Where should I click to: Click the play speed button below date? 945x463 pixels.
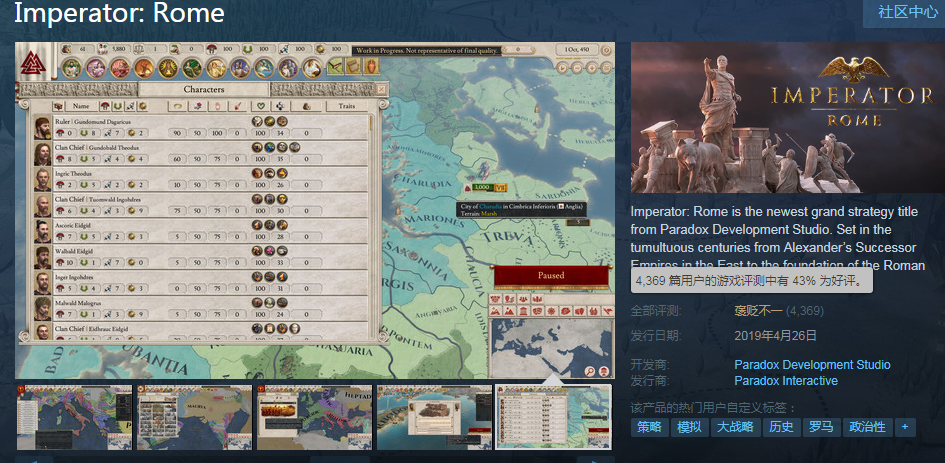(x=560, y=68)
